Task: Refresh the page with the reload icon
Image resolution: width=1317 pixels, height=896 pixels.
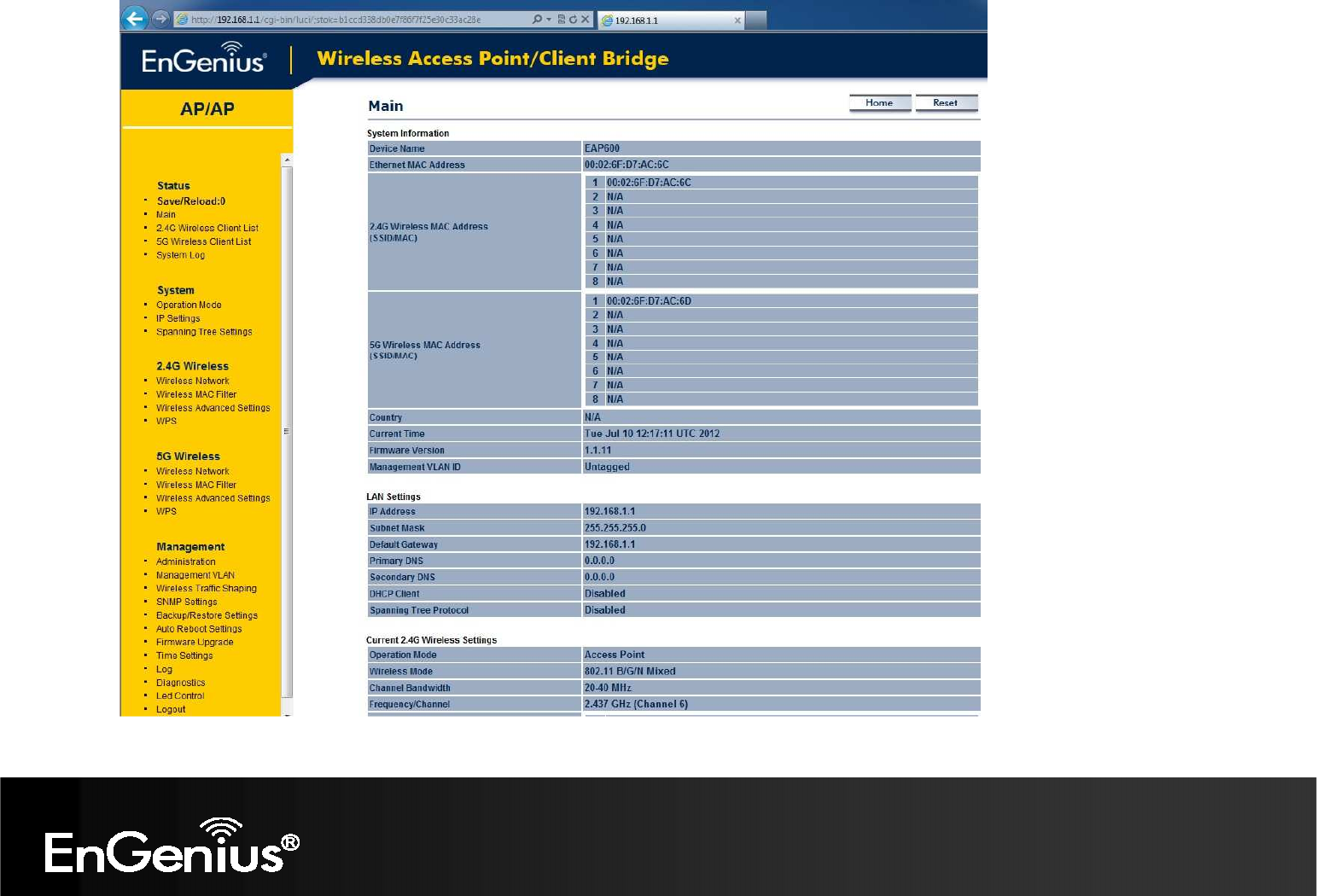Action: click(573, 19)
